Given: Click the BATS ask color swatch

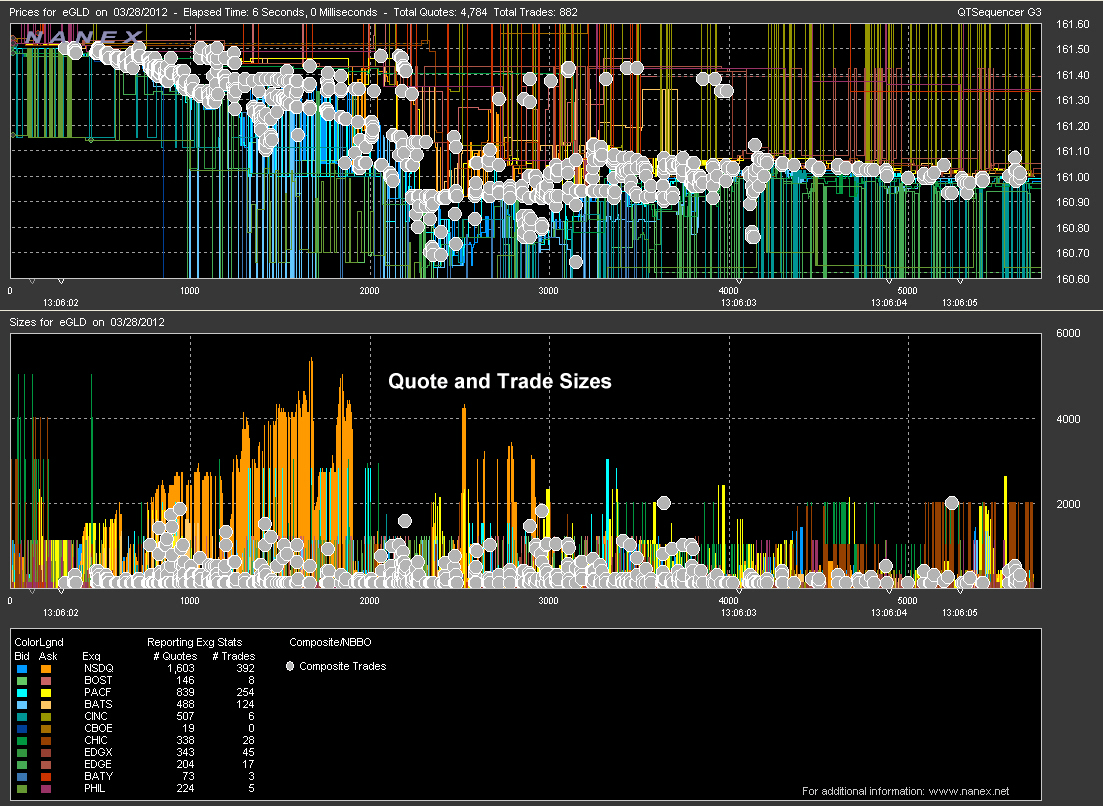Looking at the screenshot, I should (46, 705).
